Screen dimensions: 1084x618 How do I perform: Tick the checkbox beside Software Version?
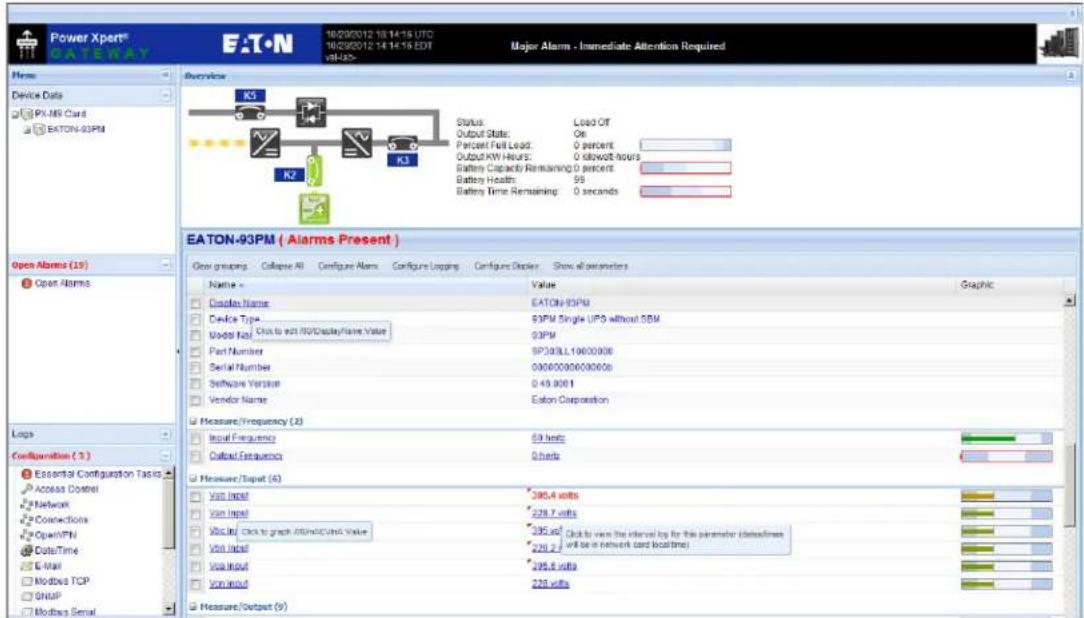click(196, 384)
